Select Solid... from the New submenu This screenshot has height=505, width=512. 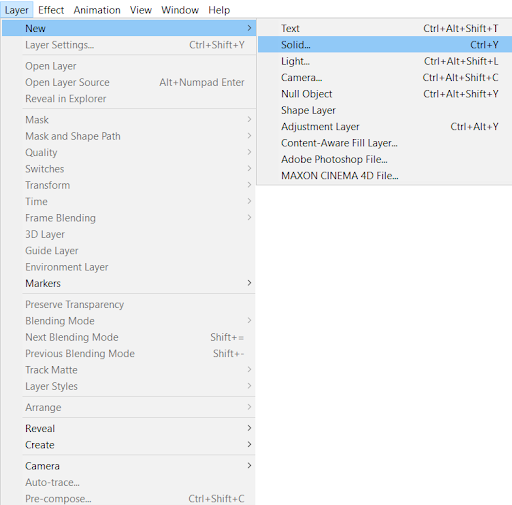point(385,45)
